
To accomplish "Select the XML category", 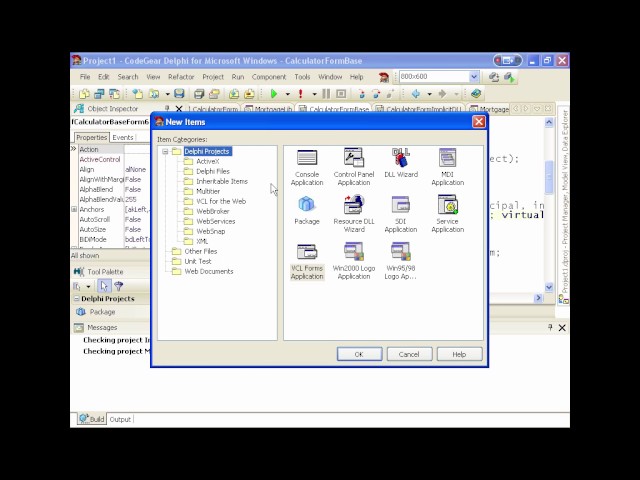I will (x=202, y=241).
